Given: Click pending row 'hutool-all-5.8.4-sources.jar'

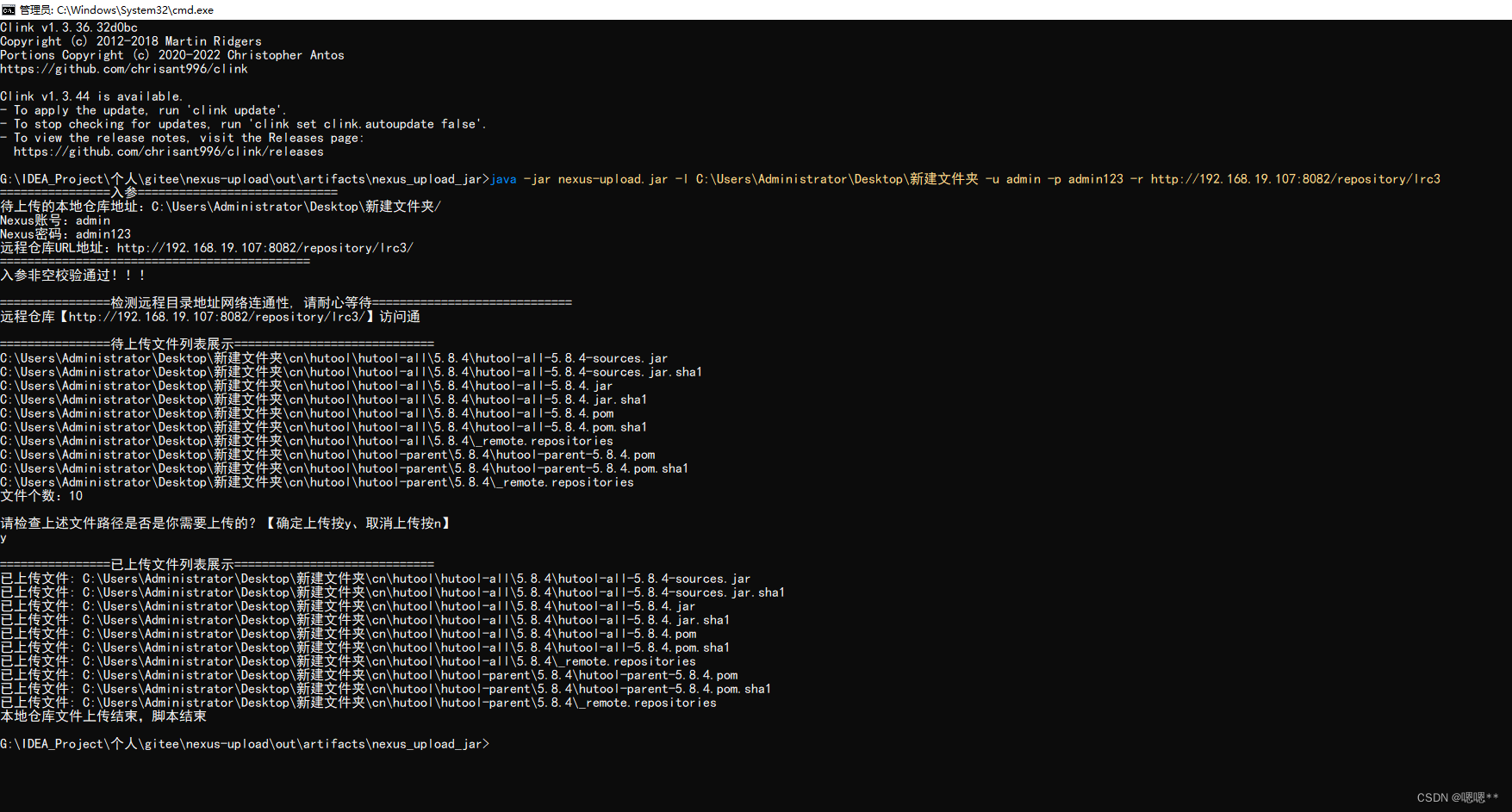Looking at the screenshot, I should [334, 358].
